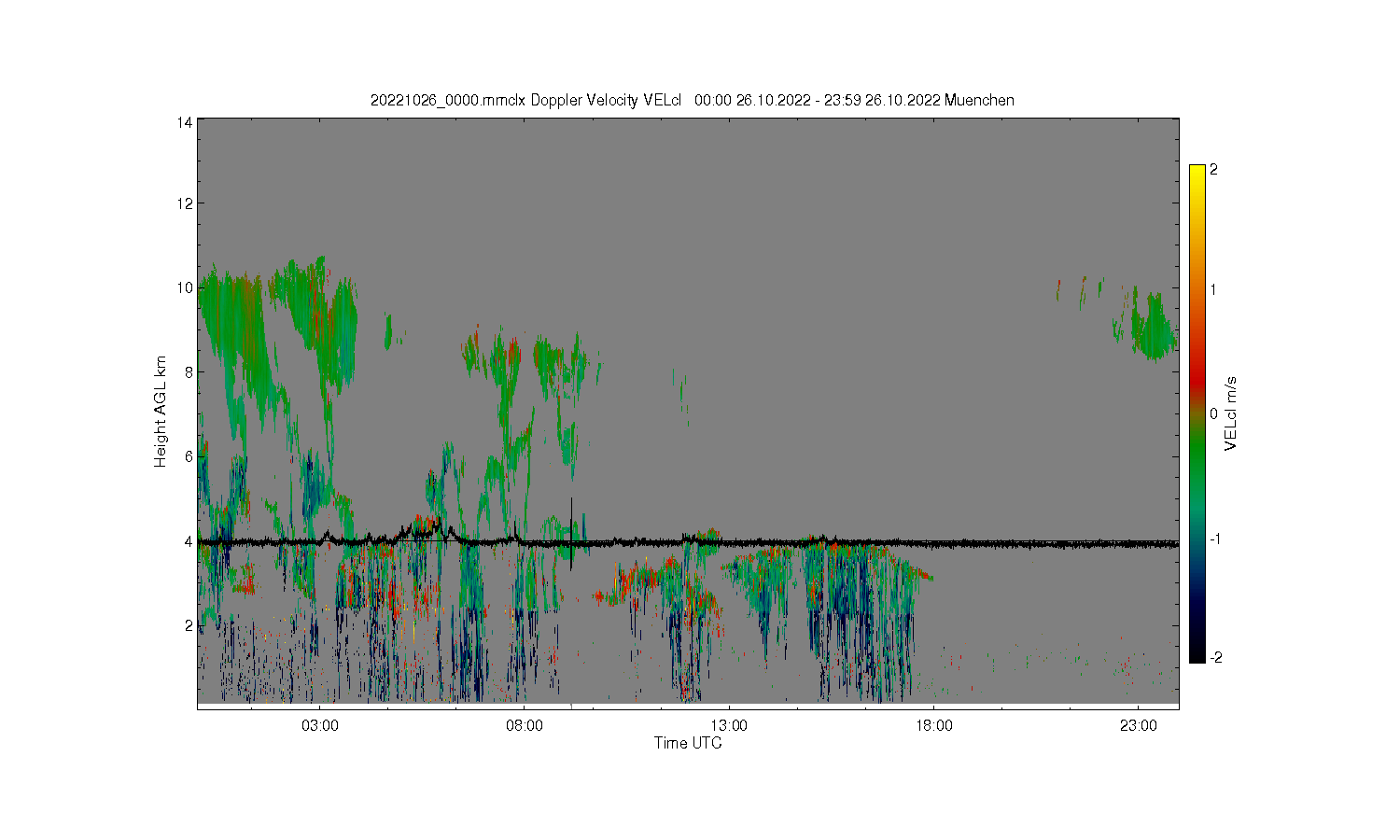Screen dimensions: 1400x840
Task: Click the 03:00 time tick label
Action: coord(320,725)
